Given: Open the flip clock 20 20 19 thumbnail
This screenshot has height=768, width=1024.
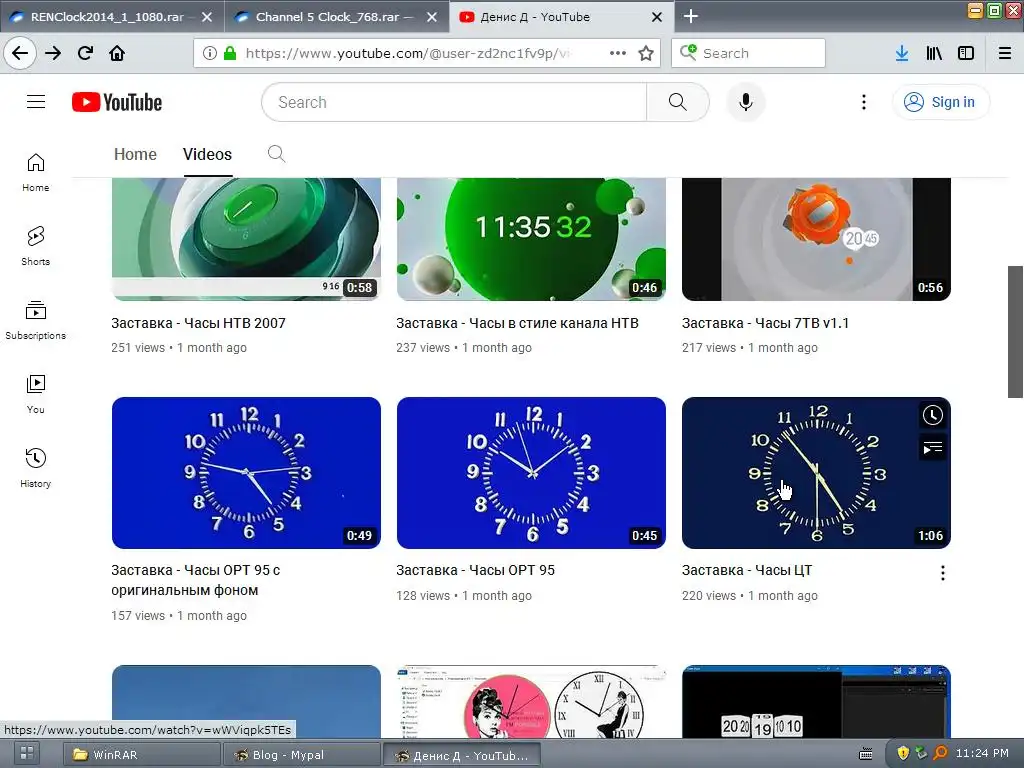Looking at the screenshot, I should coord(816,702).
